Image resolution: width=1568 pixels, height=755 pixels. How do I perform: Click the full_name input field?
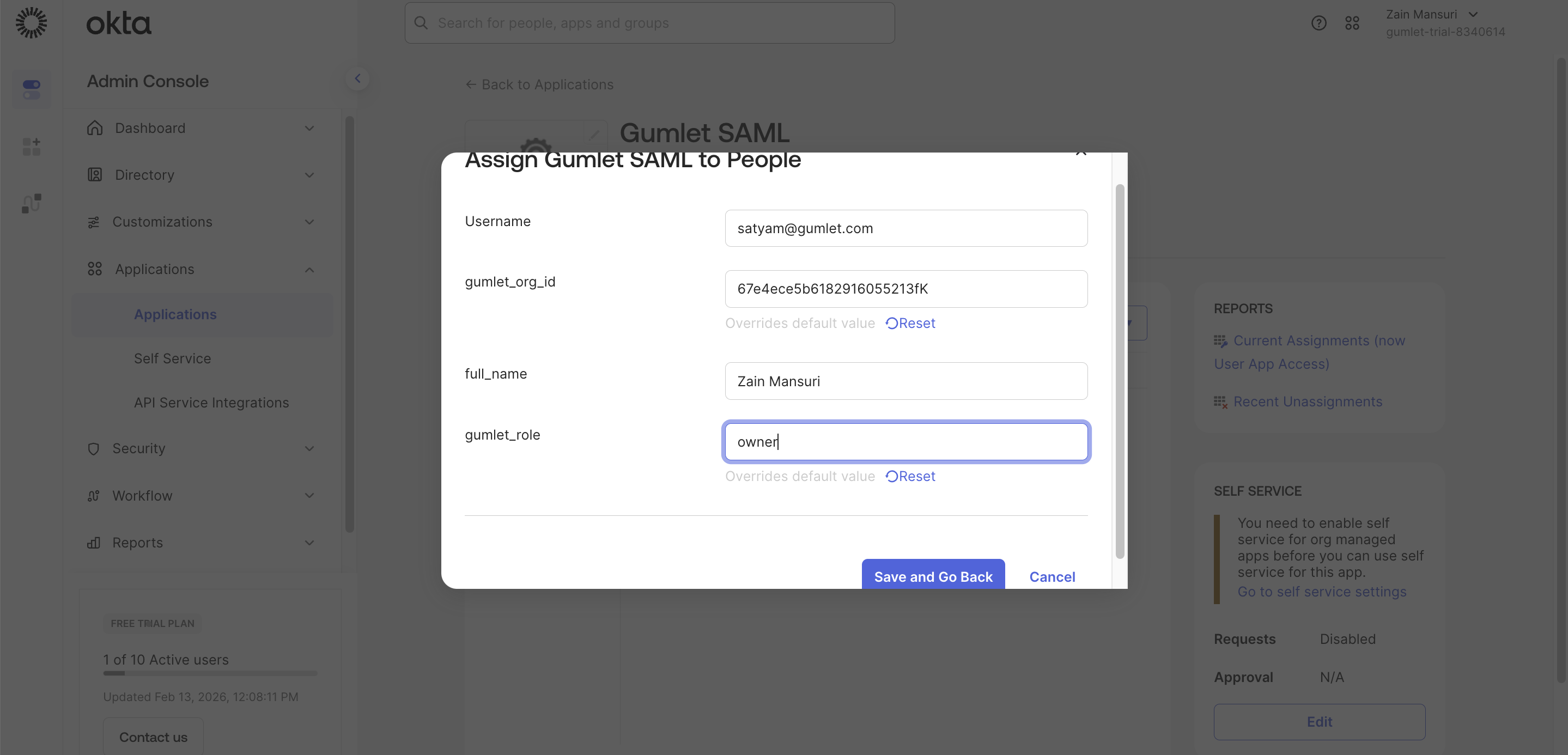[x=905, y=381]
